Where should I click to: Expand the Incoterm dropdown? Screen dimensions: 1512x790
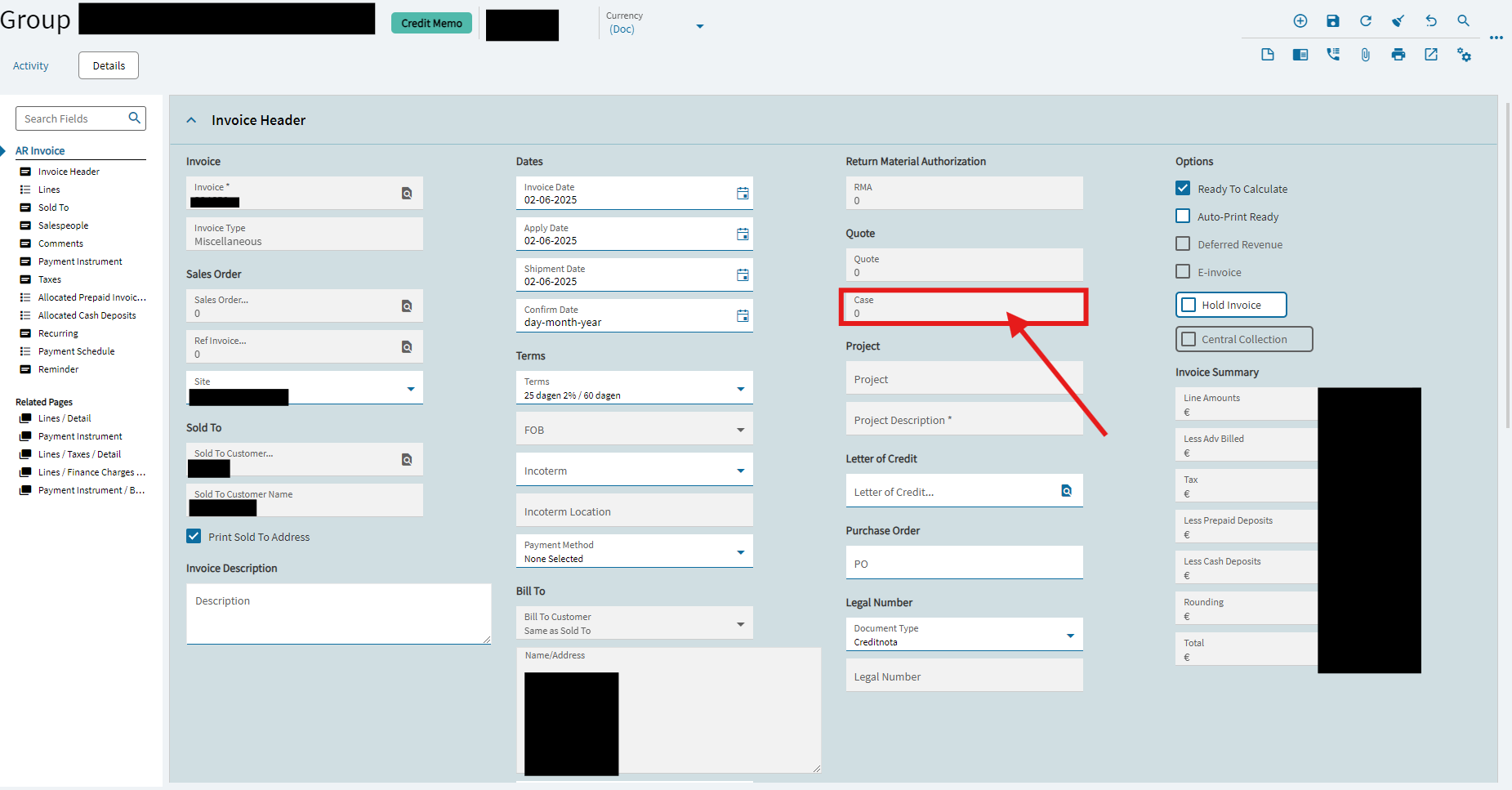coord(740,469)
